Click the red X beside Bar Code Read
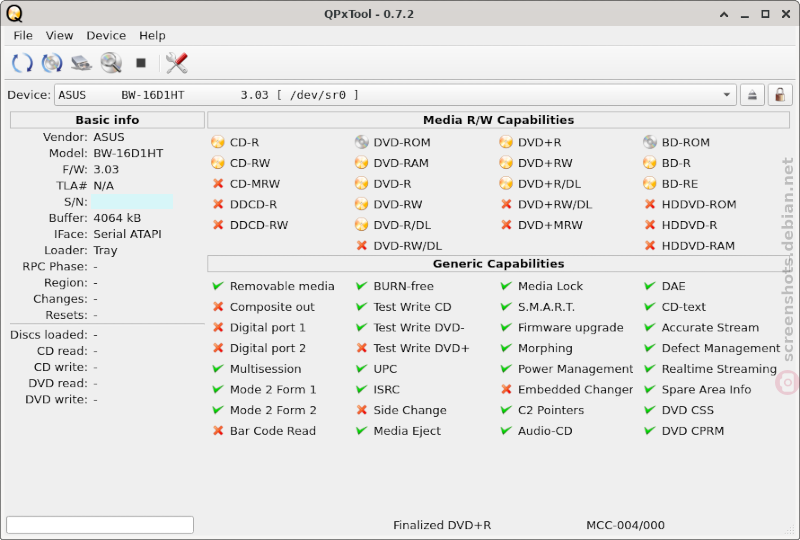The image size is (800, 540). (x=218, y=431)
